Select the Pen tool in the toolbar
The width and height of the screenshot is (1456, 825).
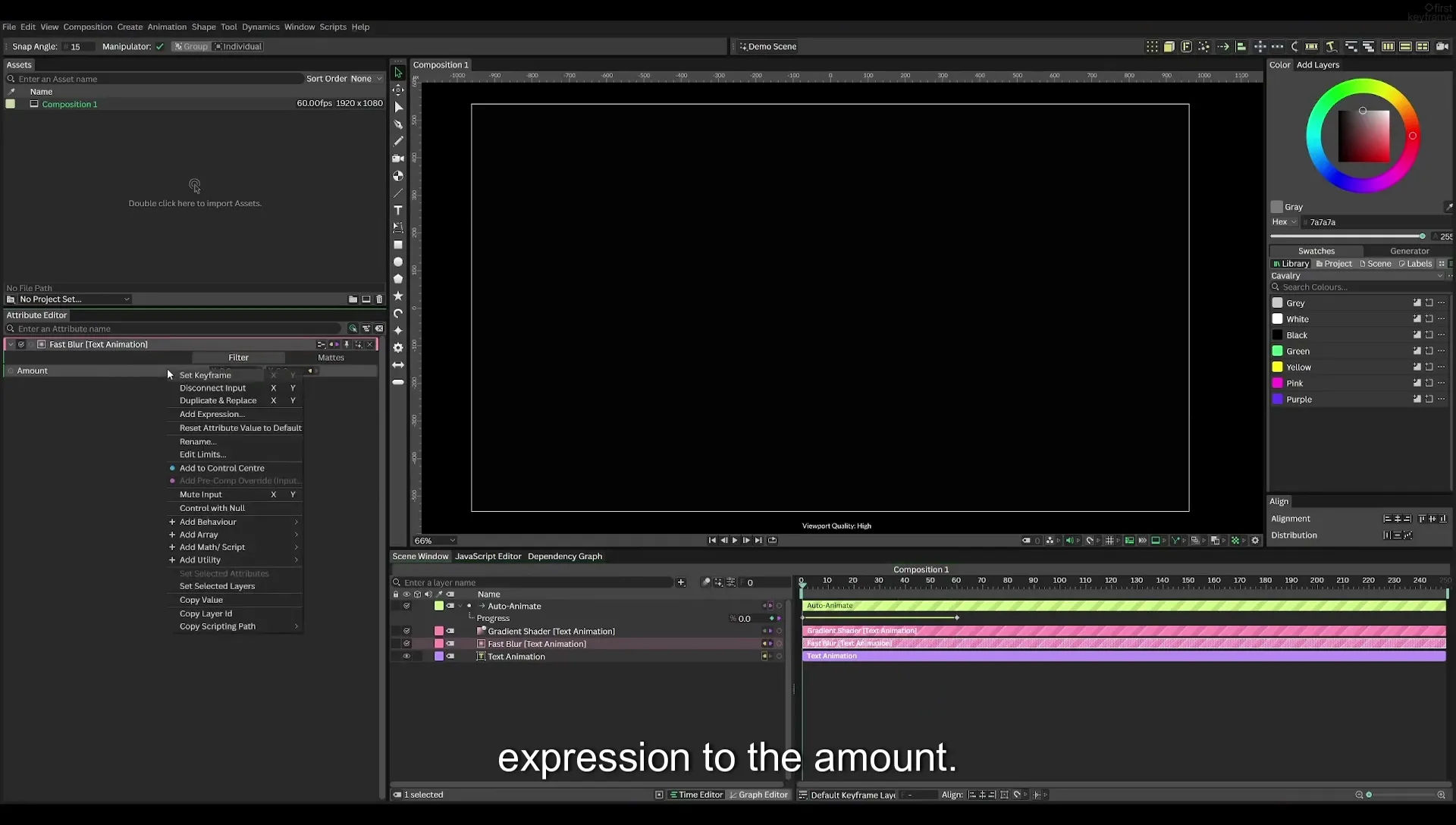coord(398,124)
